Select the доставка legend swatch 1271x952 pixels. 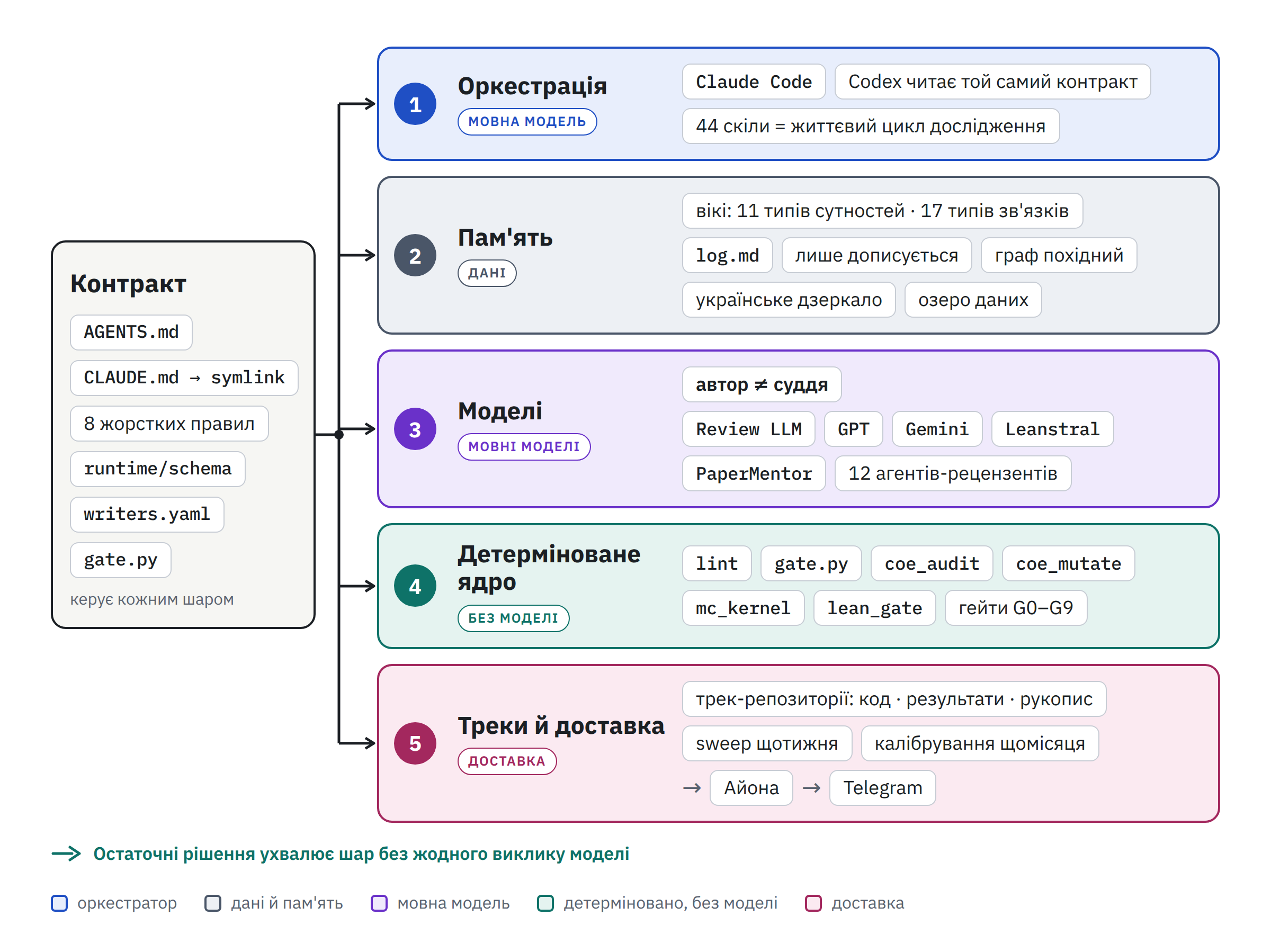[x=813, y=903]
